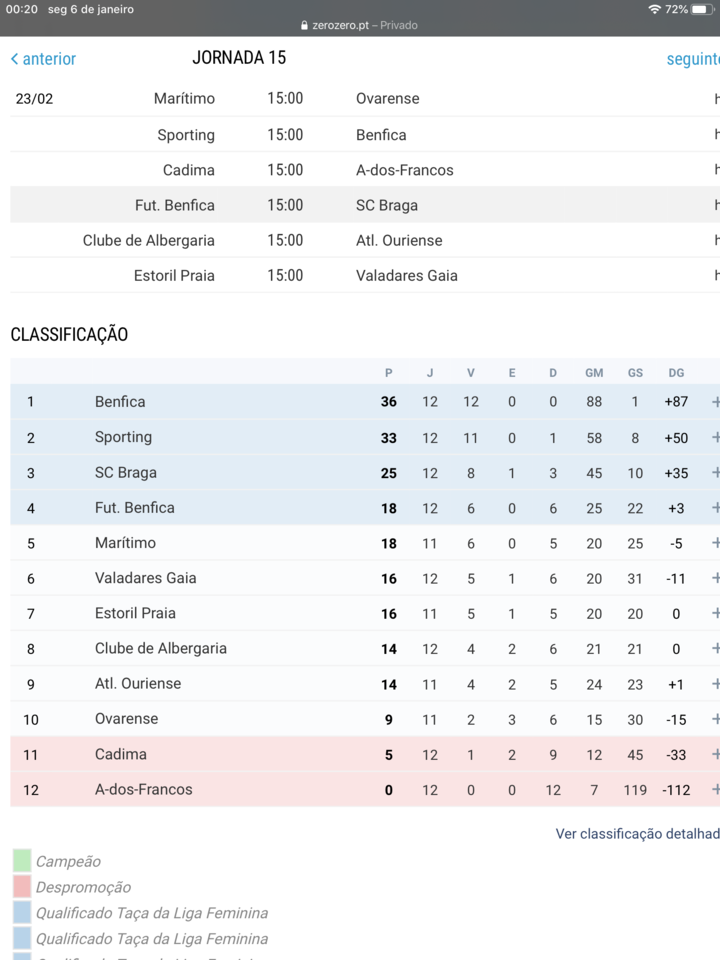Tap the zerozero.pt address bar
The image size is (720, 960).
point(360,25)
